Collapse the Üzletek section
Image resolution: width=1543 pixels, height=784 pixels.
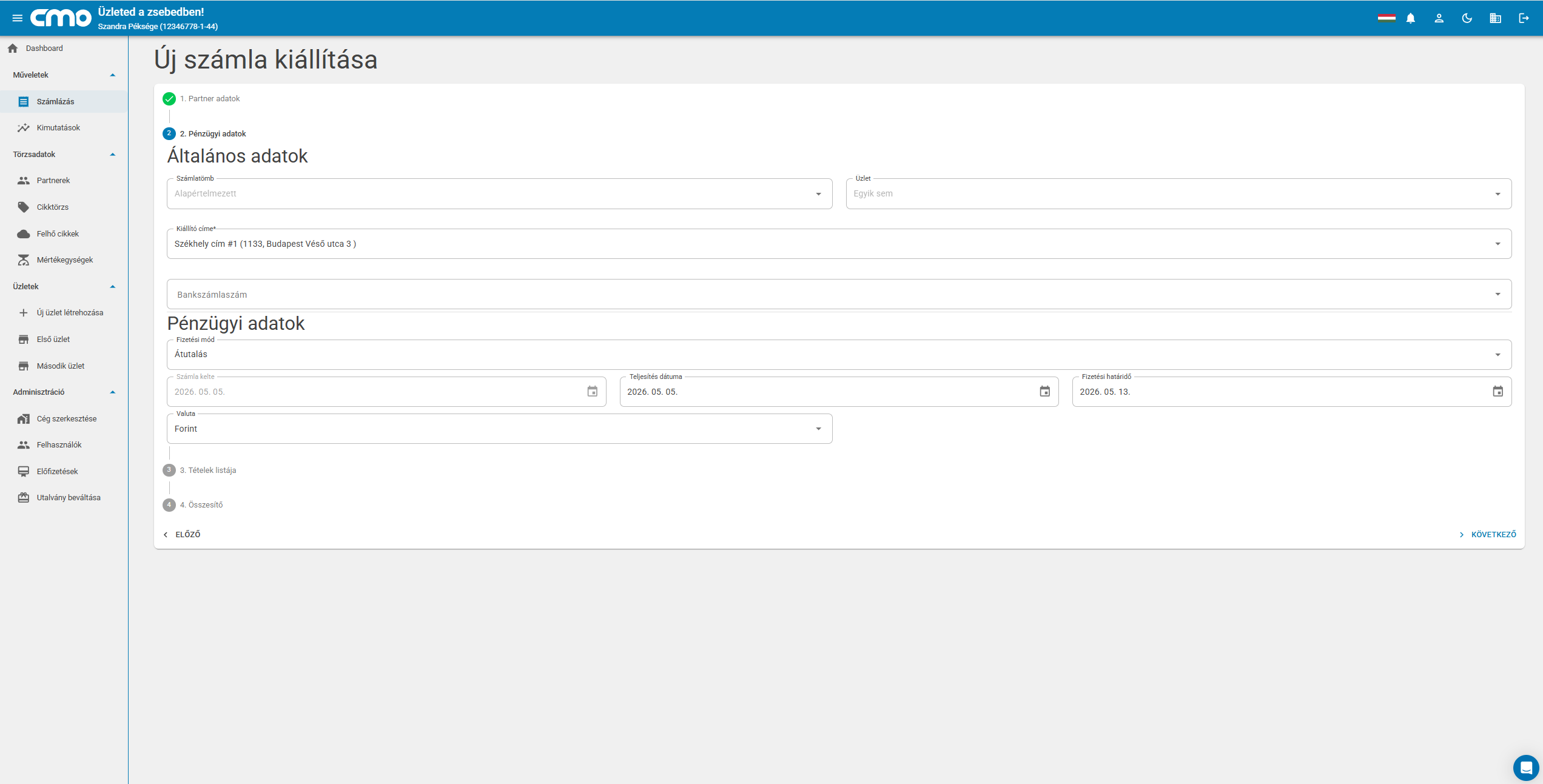112,287
